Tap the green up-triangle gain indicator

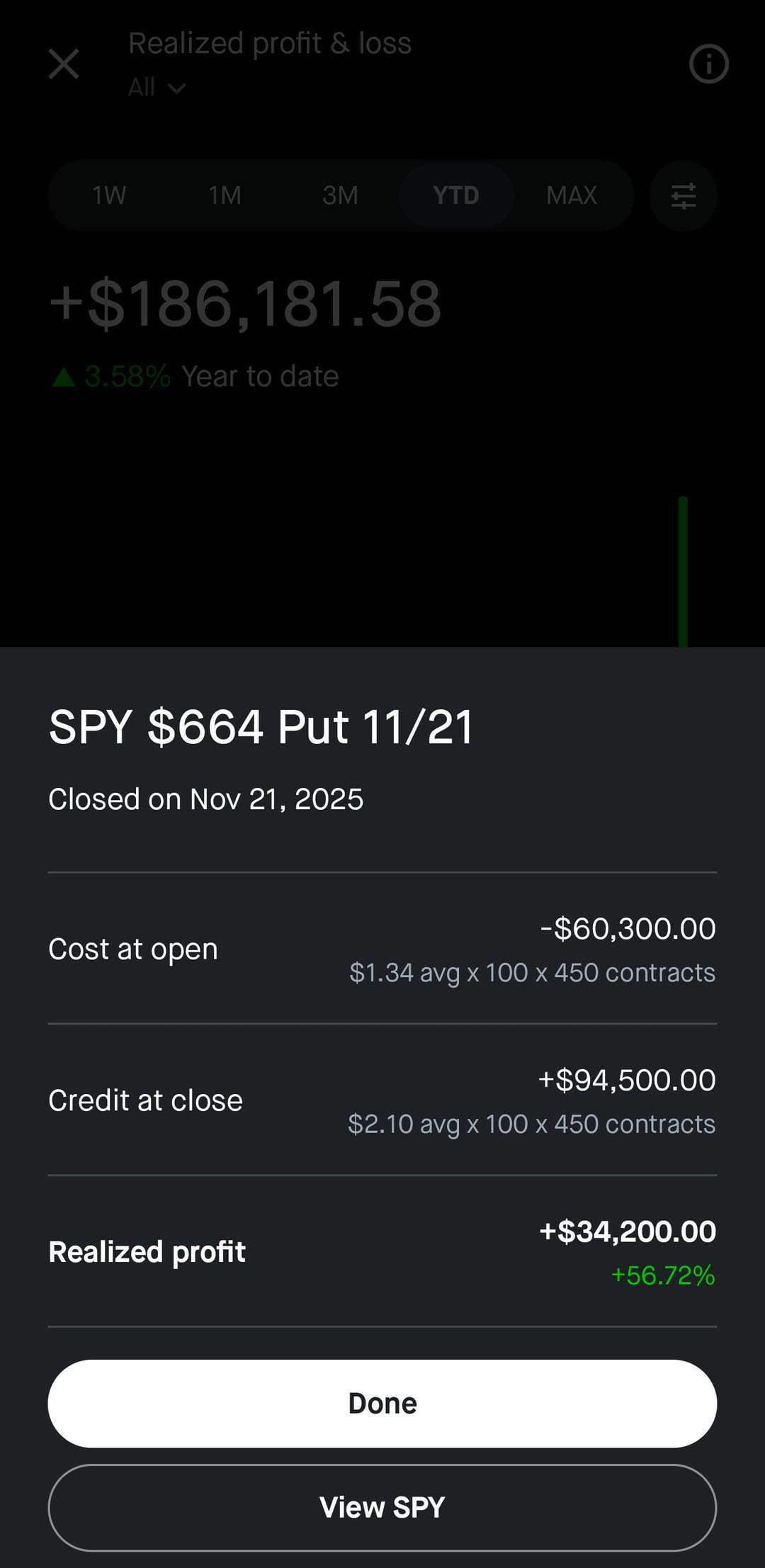(64, 377)
